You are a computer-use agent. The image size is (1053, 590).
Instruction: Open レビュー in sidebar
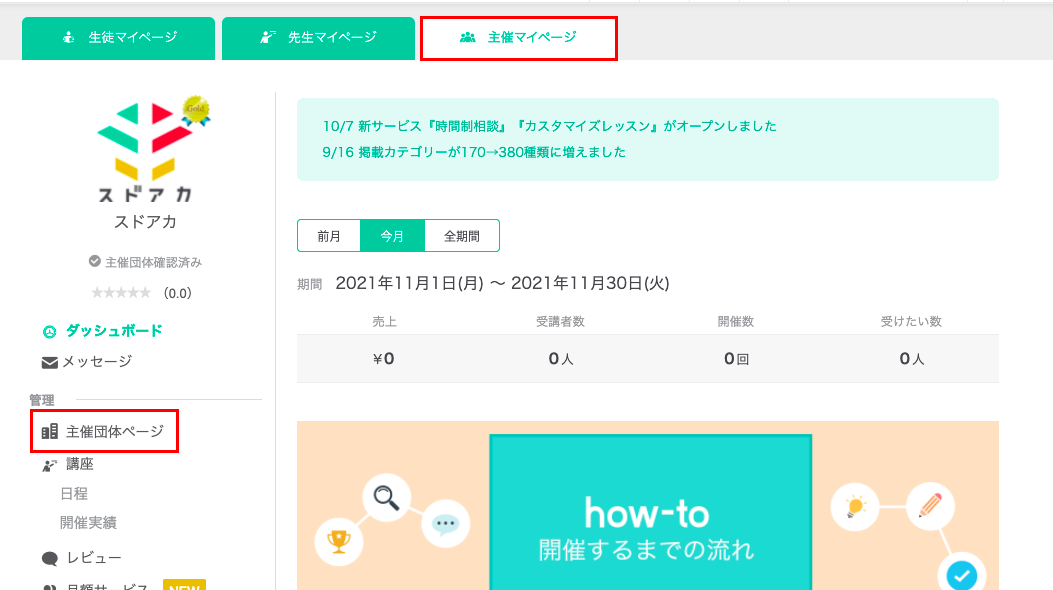pos(94,558)
